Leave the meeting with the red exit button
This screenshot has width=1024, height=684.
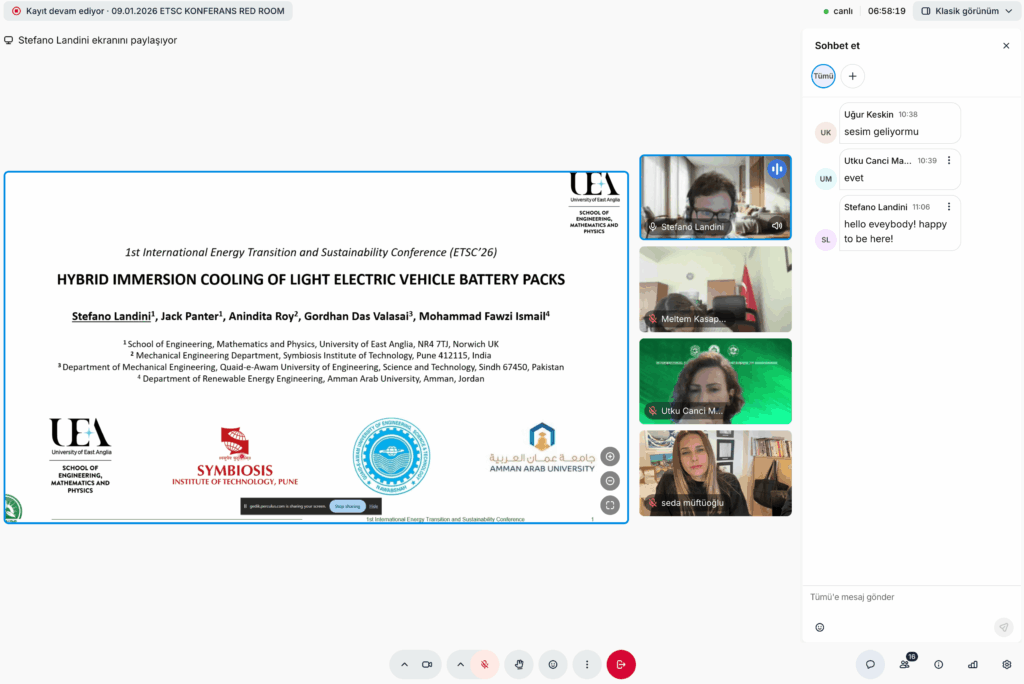[621, 664]
